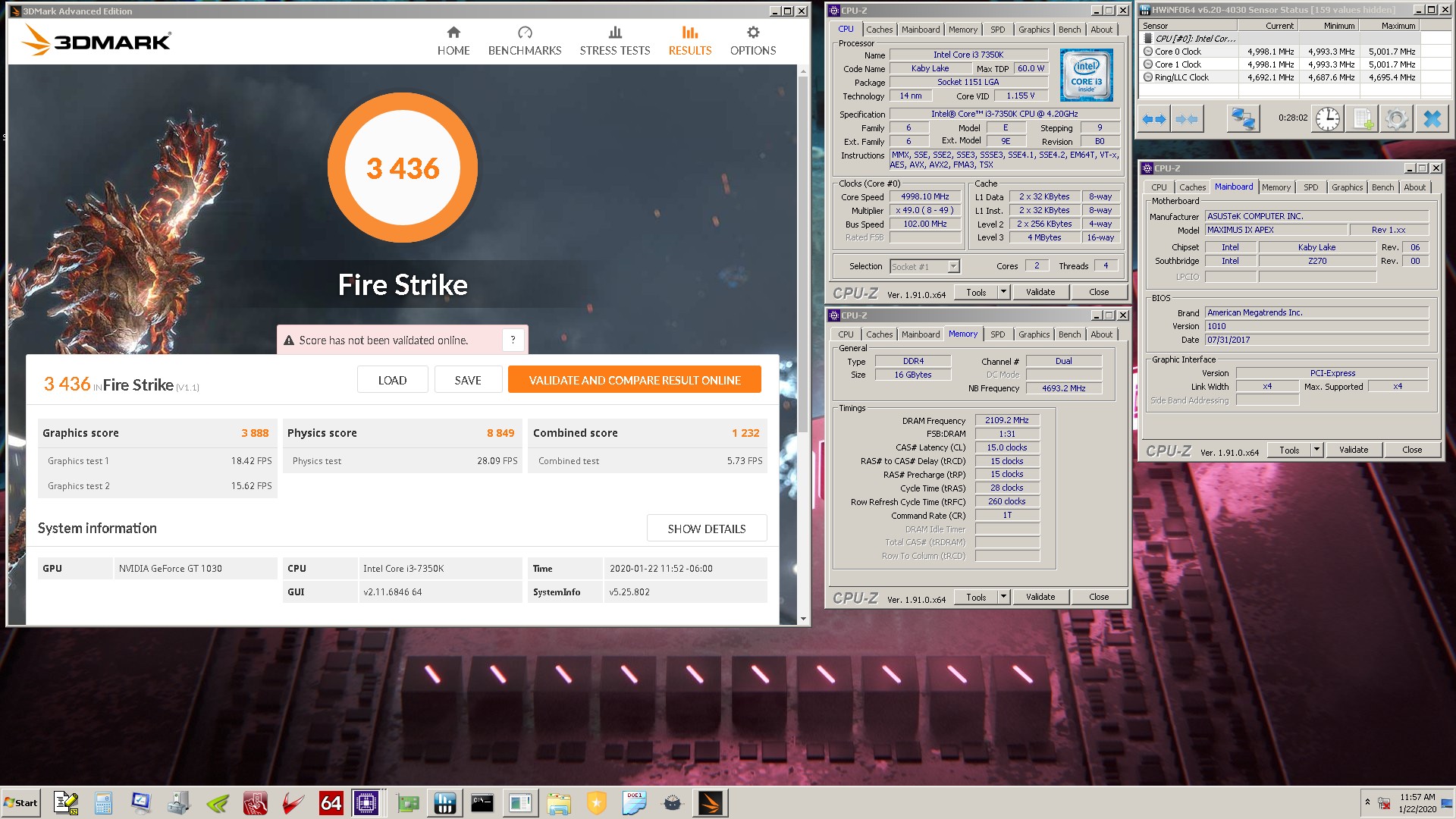1456x819 pixels.
Task: Open AIDA64 from the taskbar
Action: (331, 803)
